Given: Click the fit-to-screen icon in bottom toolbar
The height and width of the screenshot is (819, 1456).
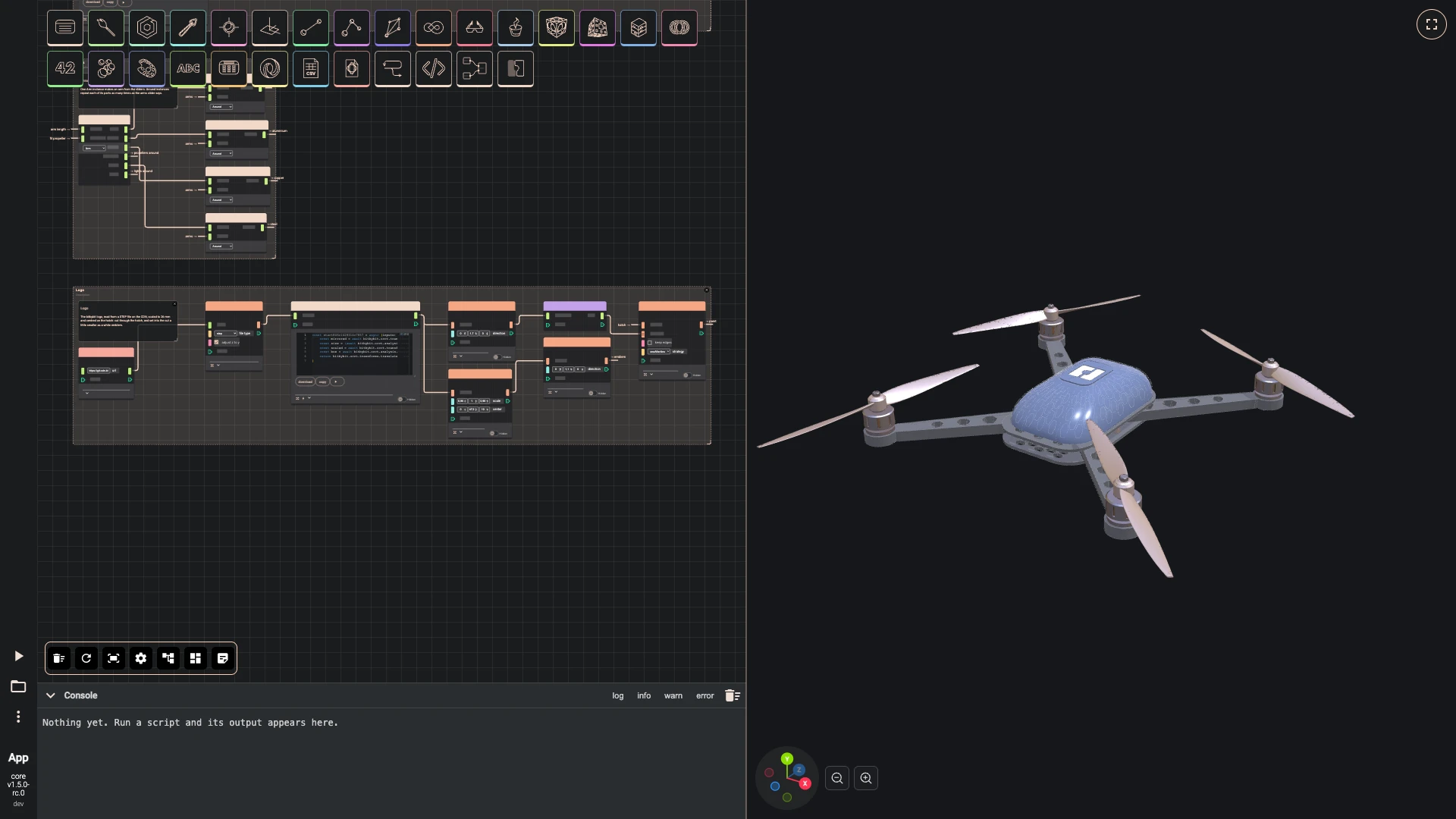Looking at the screenshot, I should pos(114,658).
